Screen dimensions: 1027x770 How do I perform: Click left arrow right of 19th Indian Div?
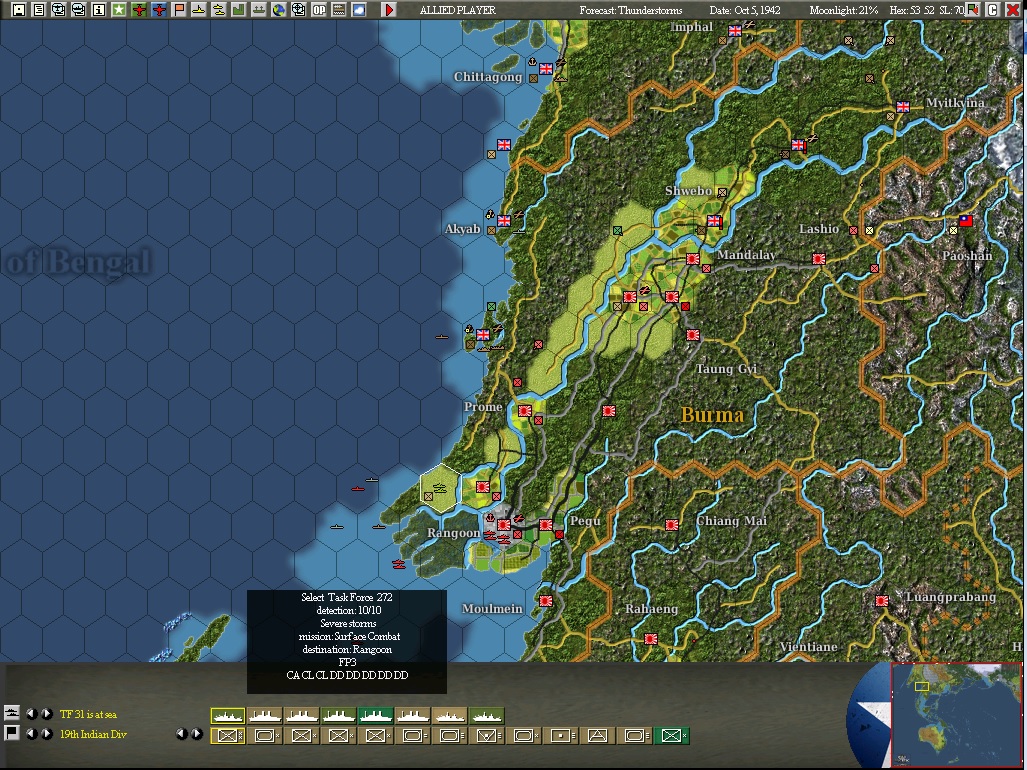(182, 734)
